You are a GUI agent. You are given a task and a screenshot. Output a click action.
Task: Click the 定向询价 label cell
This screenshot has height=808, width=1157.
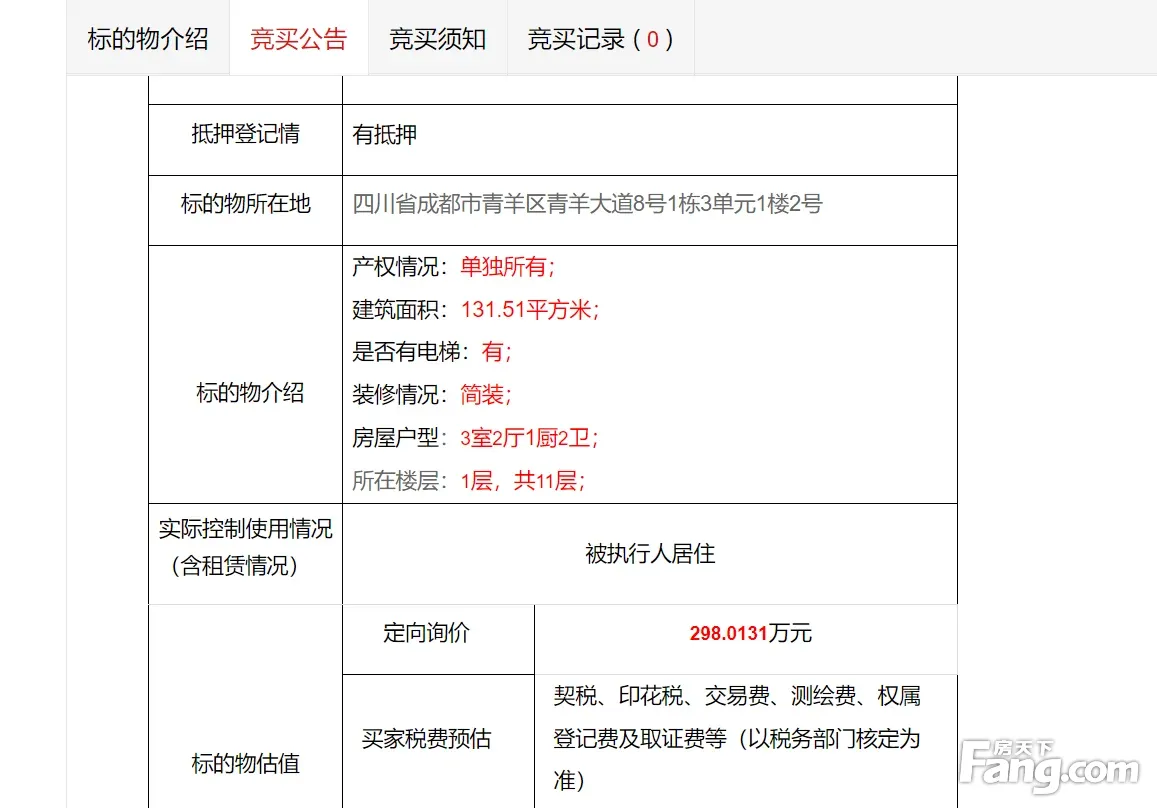pos(426,633)
